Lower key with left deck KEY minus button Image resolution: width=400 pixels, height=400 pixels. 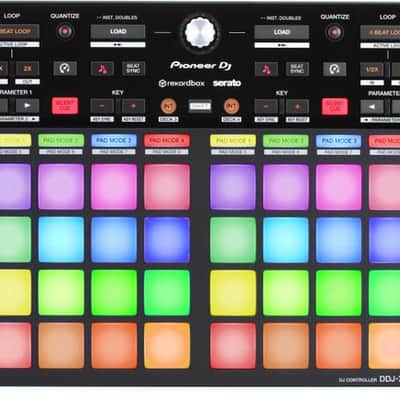102,106
